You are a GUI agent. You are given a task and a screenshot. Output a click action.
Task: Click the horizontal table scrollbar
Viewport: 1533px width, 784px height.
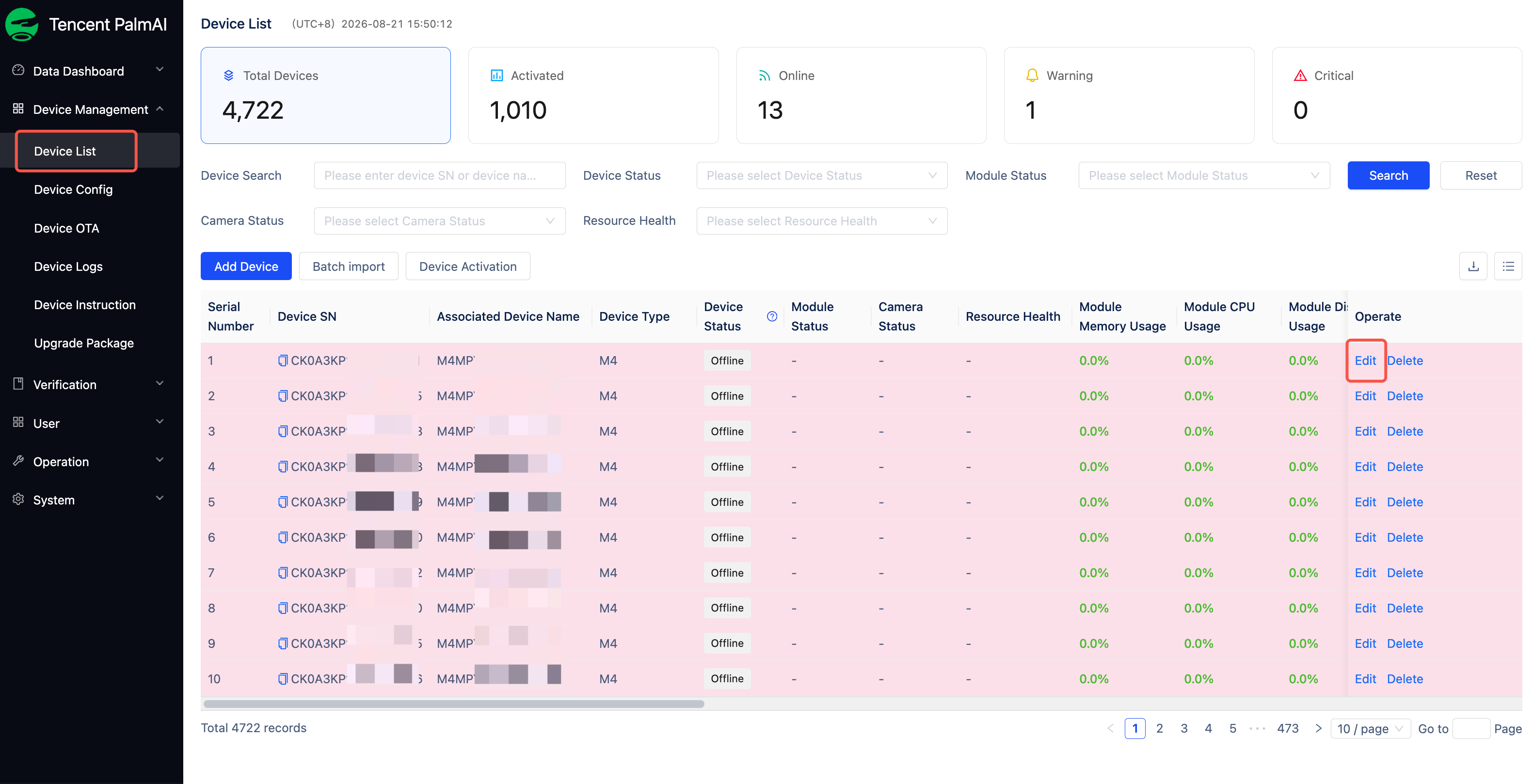click(453, 704)
